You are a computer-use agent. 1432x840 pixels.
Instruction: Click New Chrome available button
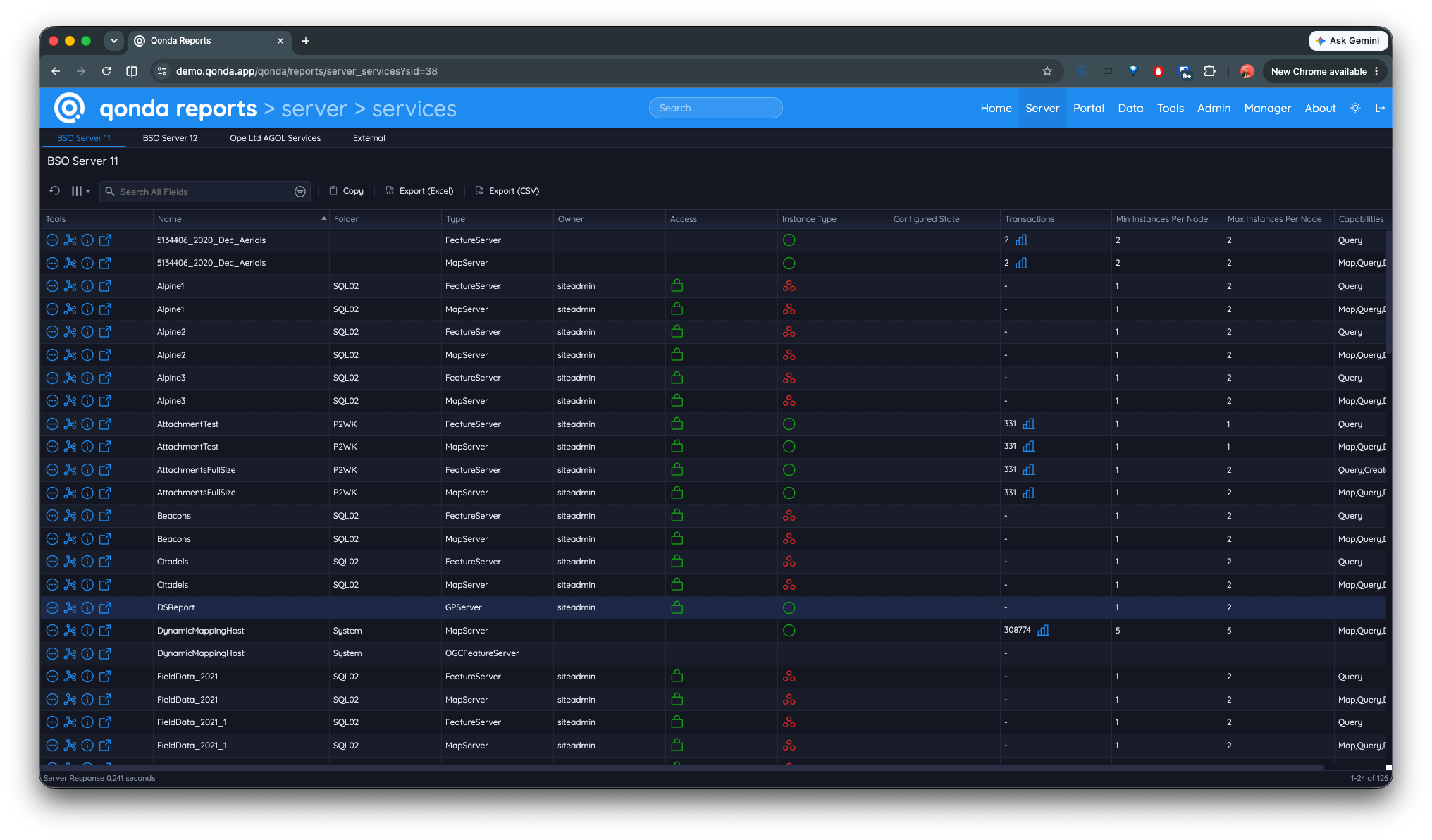[x=1325, y=71]
